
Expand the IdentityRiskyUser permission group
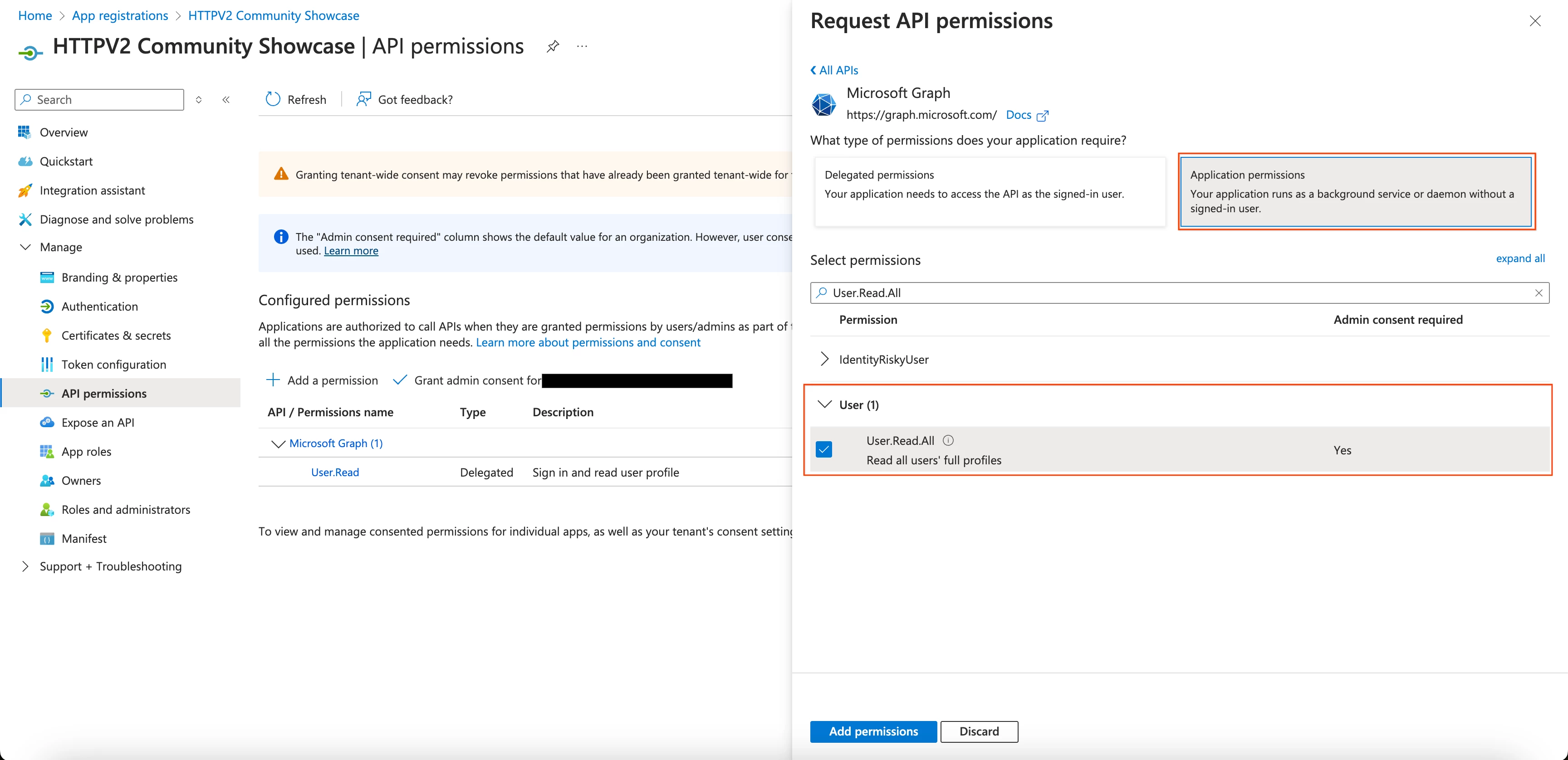825,359
